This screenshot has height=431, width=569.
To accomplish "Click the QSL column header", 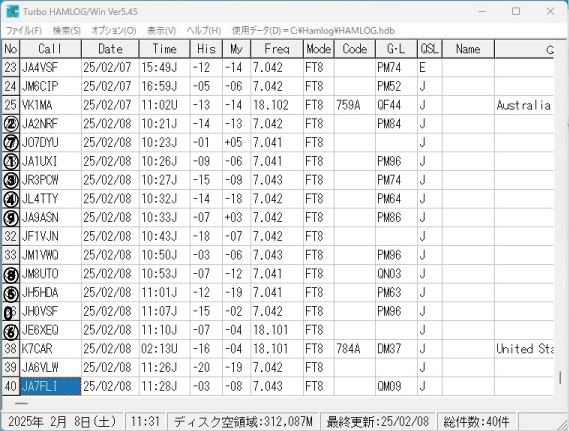I will click(430, 49).
